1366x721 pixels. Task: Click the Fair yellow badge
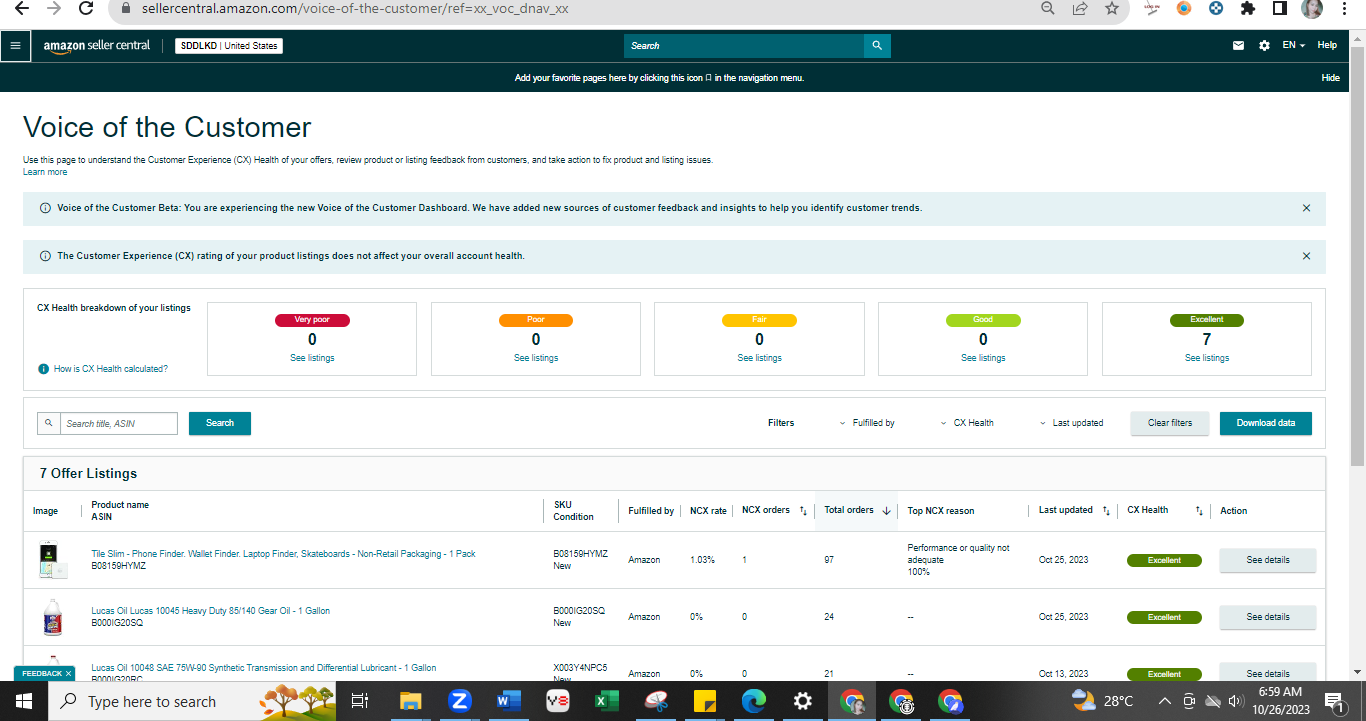(x=759, y=320)
